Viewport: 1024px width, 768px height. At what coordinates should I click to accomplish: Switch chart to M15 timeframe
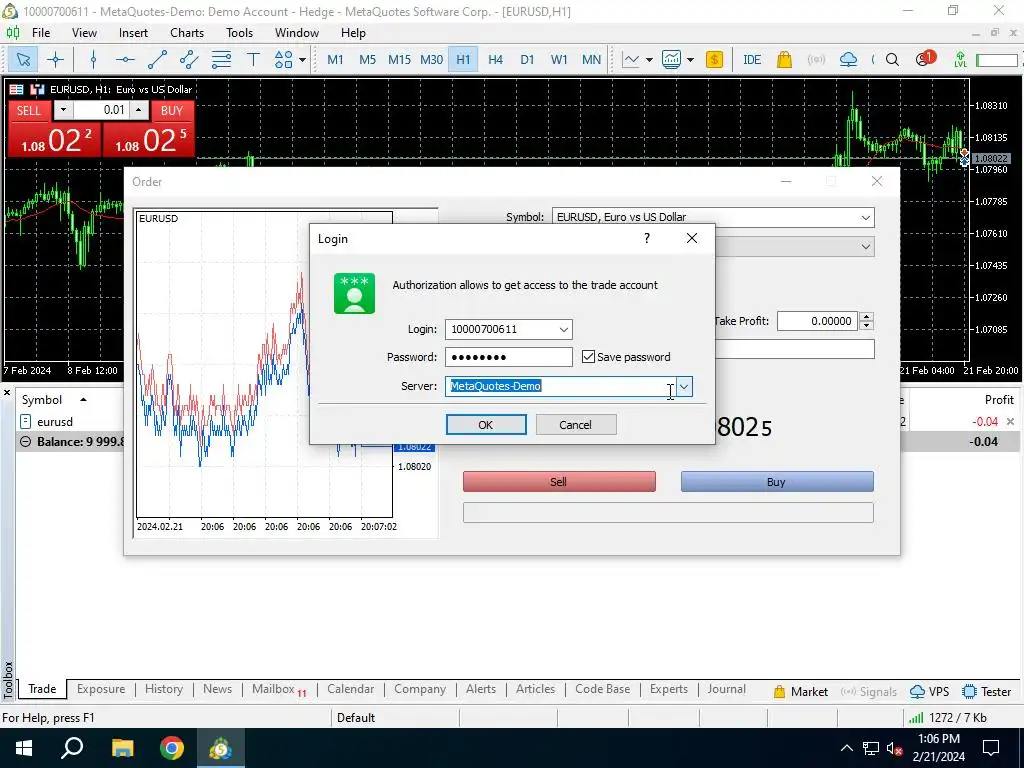tap(399, 60)
